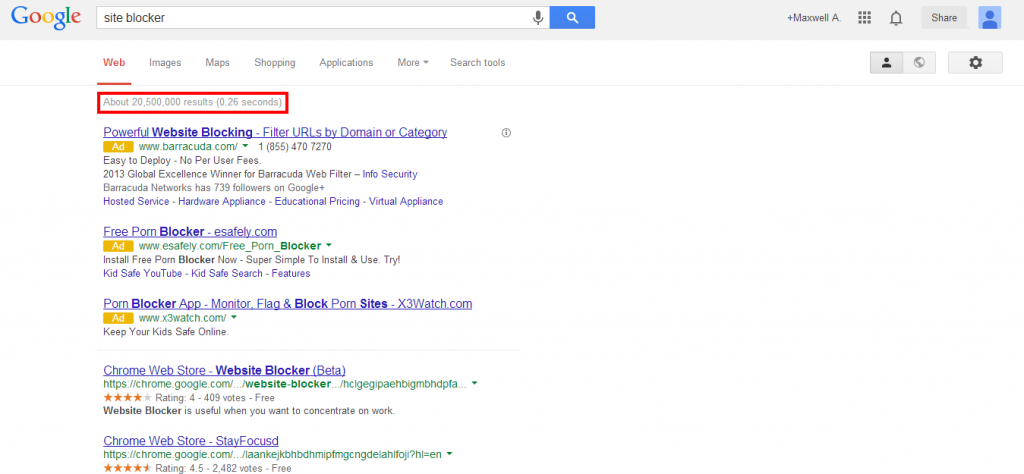Expand dropdown arrow for Website Blocker URL
The image size is (1024, 474).
(474, 383)
